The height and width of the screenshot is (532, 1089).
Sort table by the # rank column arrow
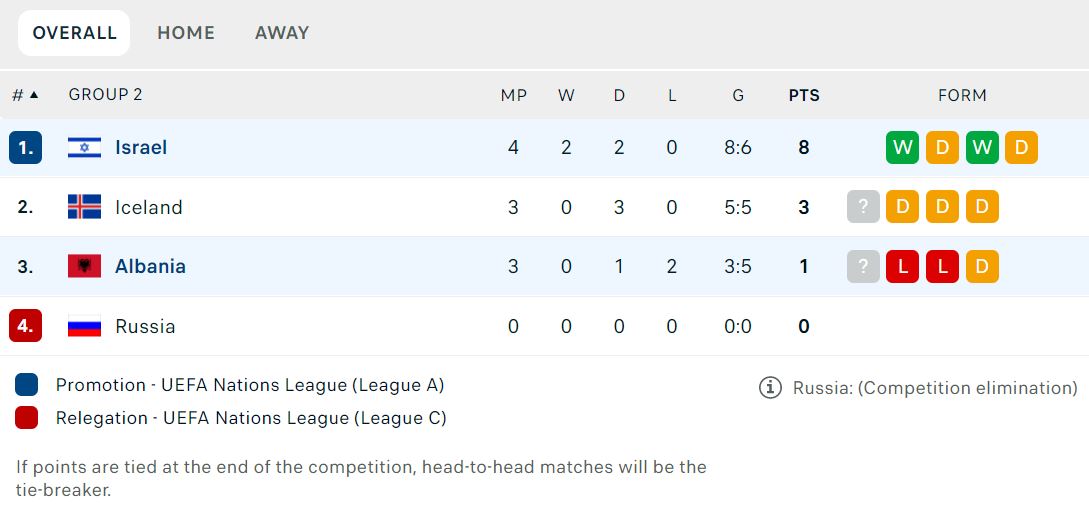point(34,95)
